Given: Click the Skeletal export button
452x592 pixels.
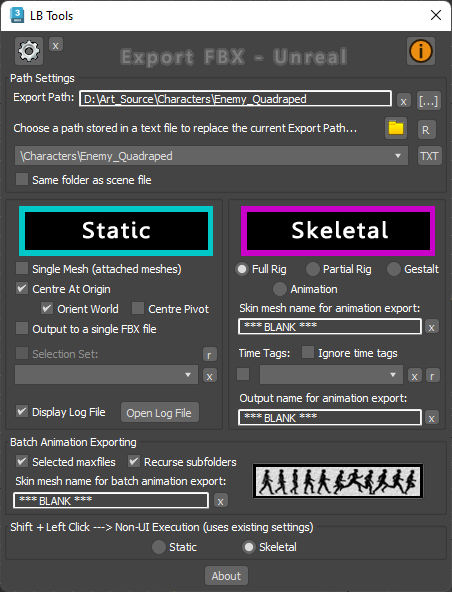Looking at the screenshot, I should (x=338, y=231).
